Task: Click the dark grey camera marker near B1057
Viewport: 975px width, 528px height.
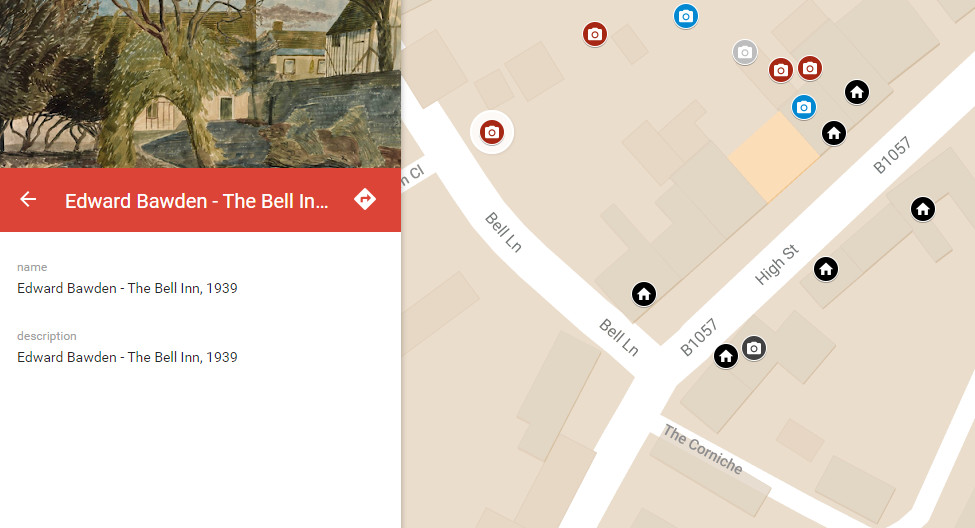Action: coord(754,348)
